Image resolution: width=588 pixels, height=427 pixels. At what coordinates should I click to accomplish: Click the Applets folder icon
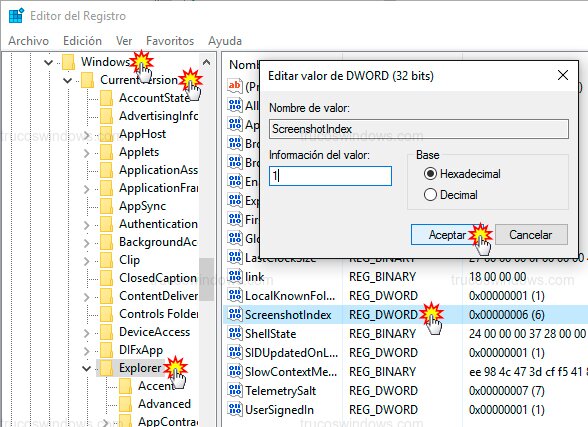(x=106, y=152)
